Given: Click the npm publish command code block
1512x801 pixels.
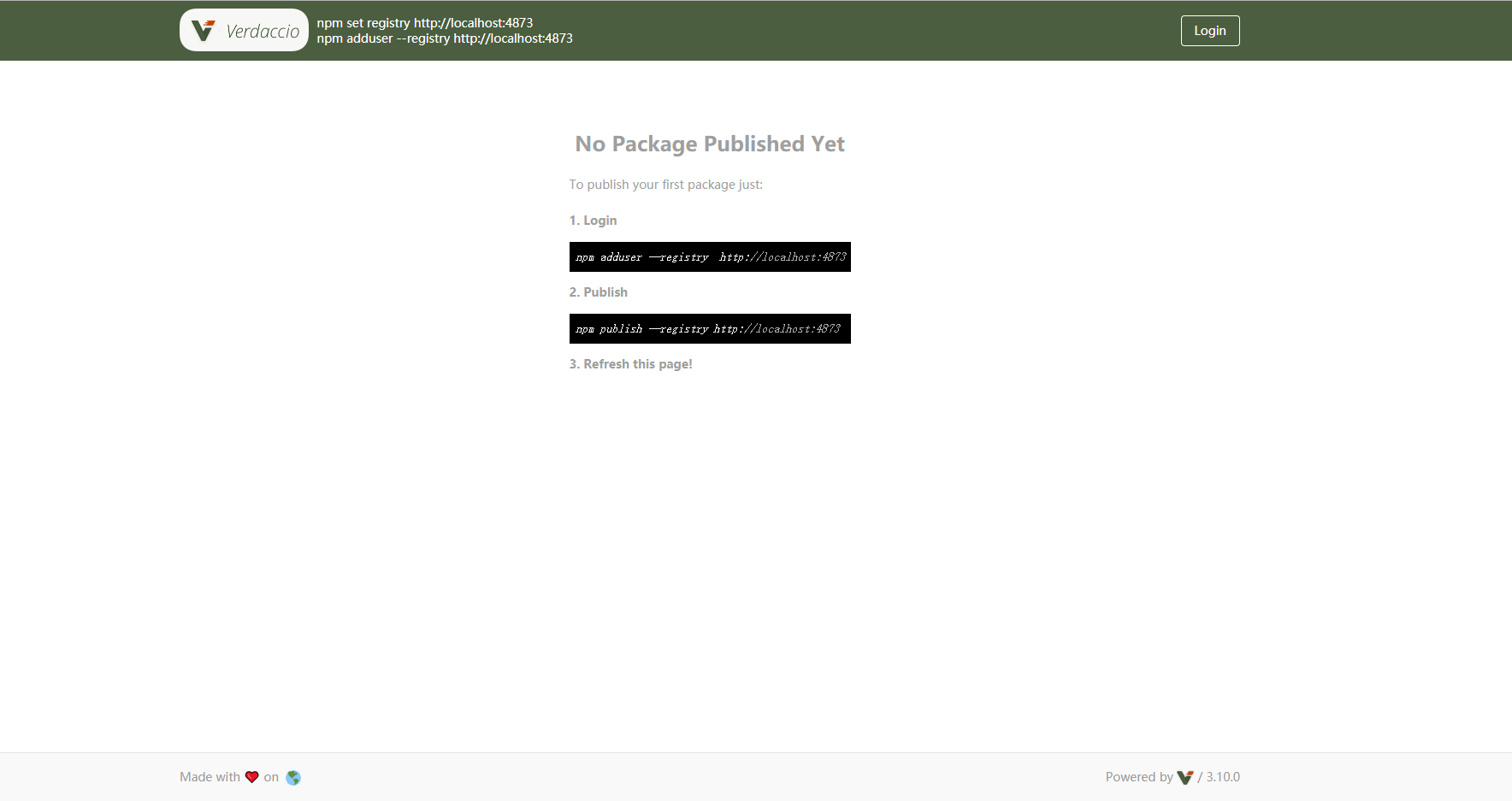Looking at the screenshot, I should 710,328.
